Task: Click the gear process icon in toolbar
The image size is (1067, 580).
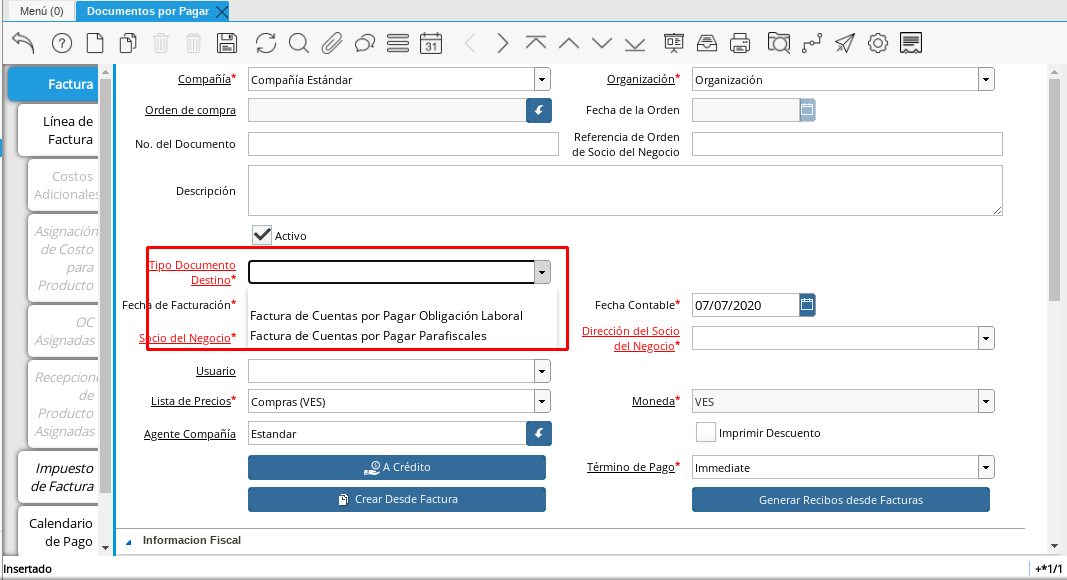Action: 878,44
